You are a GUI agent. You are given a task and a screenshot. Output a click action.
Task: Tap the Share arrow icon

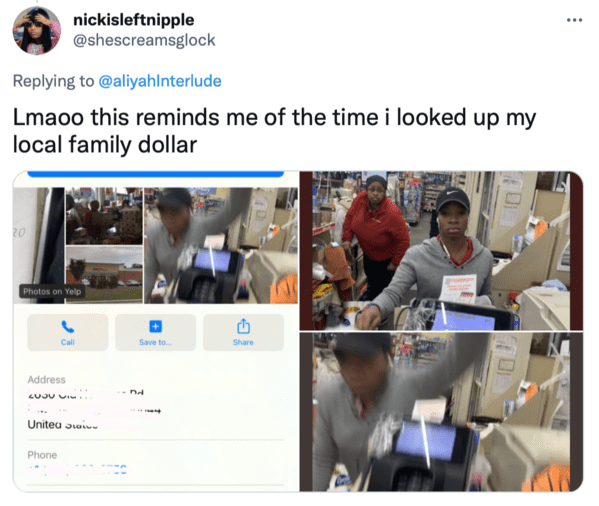pyautogui.click(x=243, y=326)
